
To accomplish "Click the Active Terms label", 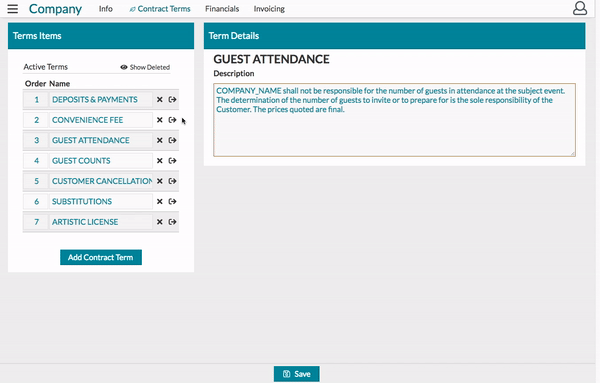I will [x=46, y=67].
